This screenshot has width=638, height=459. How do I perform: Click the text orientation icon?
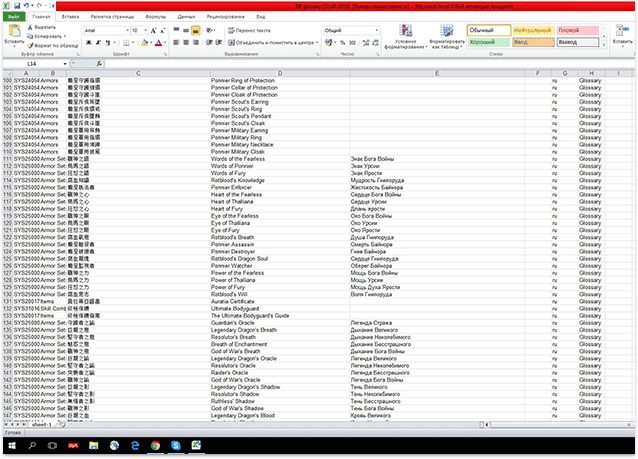[x=210, y=31]
